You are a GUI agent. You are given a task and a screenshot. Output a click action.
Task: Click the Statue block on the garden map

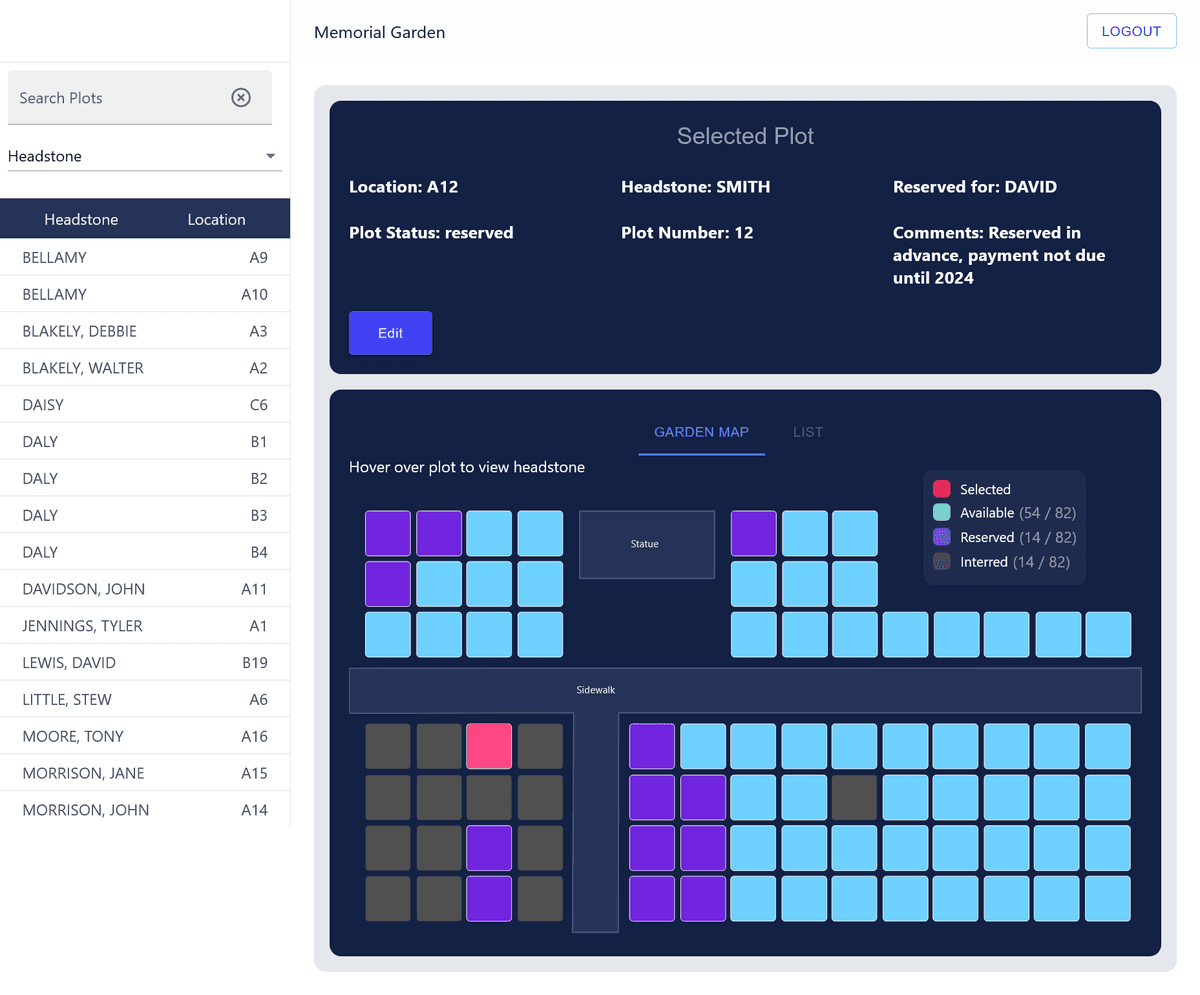tap(646, 544)
